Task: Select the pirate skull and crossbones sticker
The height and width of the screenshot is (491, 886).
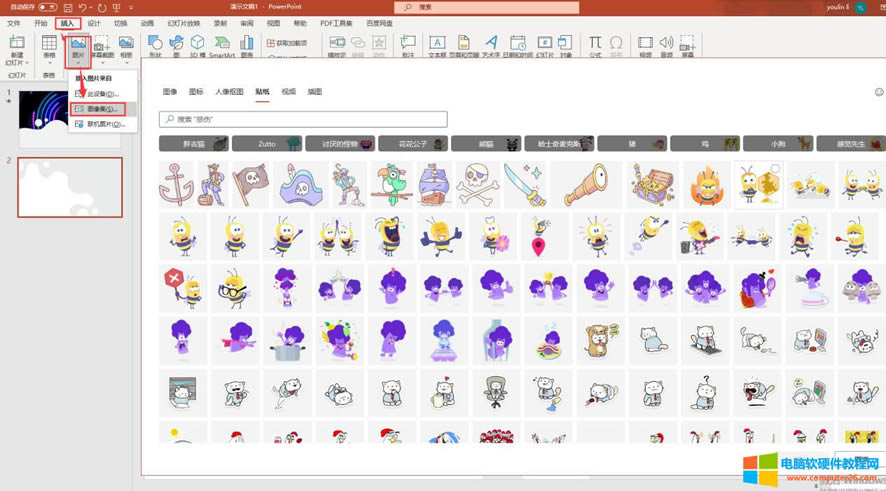Action: pyautogui.click(x=477, y=184)
